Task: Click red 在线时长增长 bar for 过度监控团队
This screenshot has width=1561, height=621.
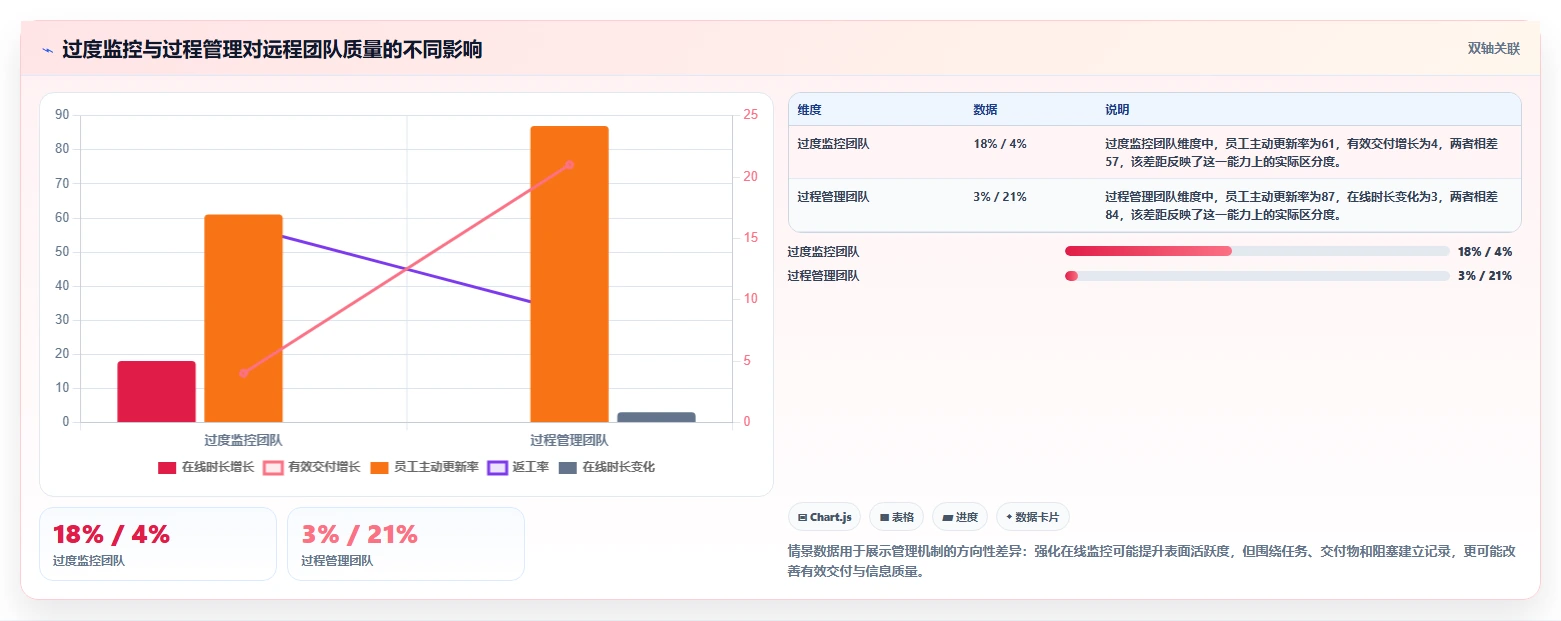Action: coord(156,391)
